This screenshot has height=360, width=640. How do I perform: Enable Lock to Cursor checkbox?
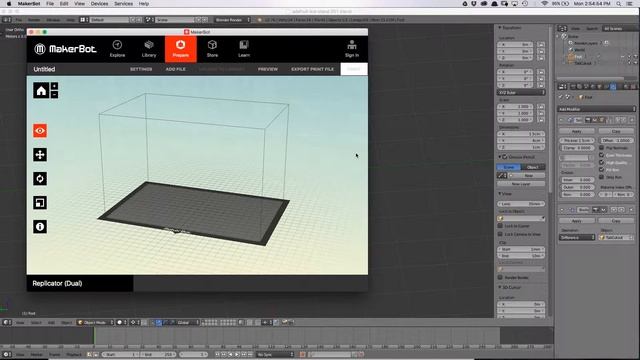500,226
